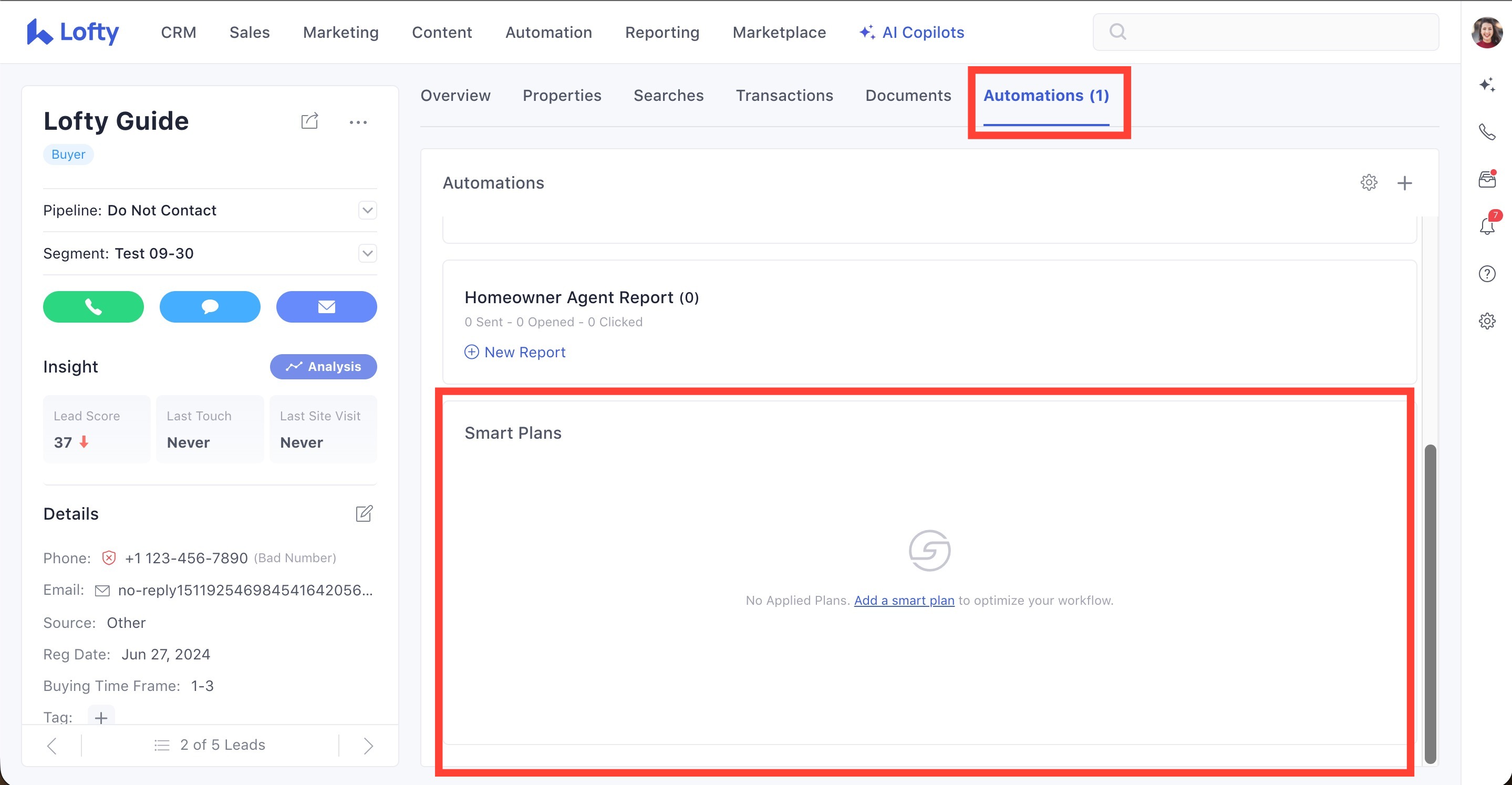
Task: Switch to the Transactions tab
Action: (784, 95)
